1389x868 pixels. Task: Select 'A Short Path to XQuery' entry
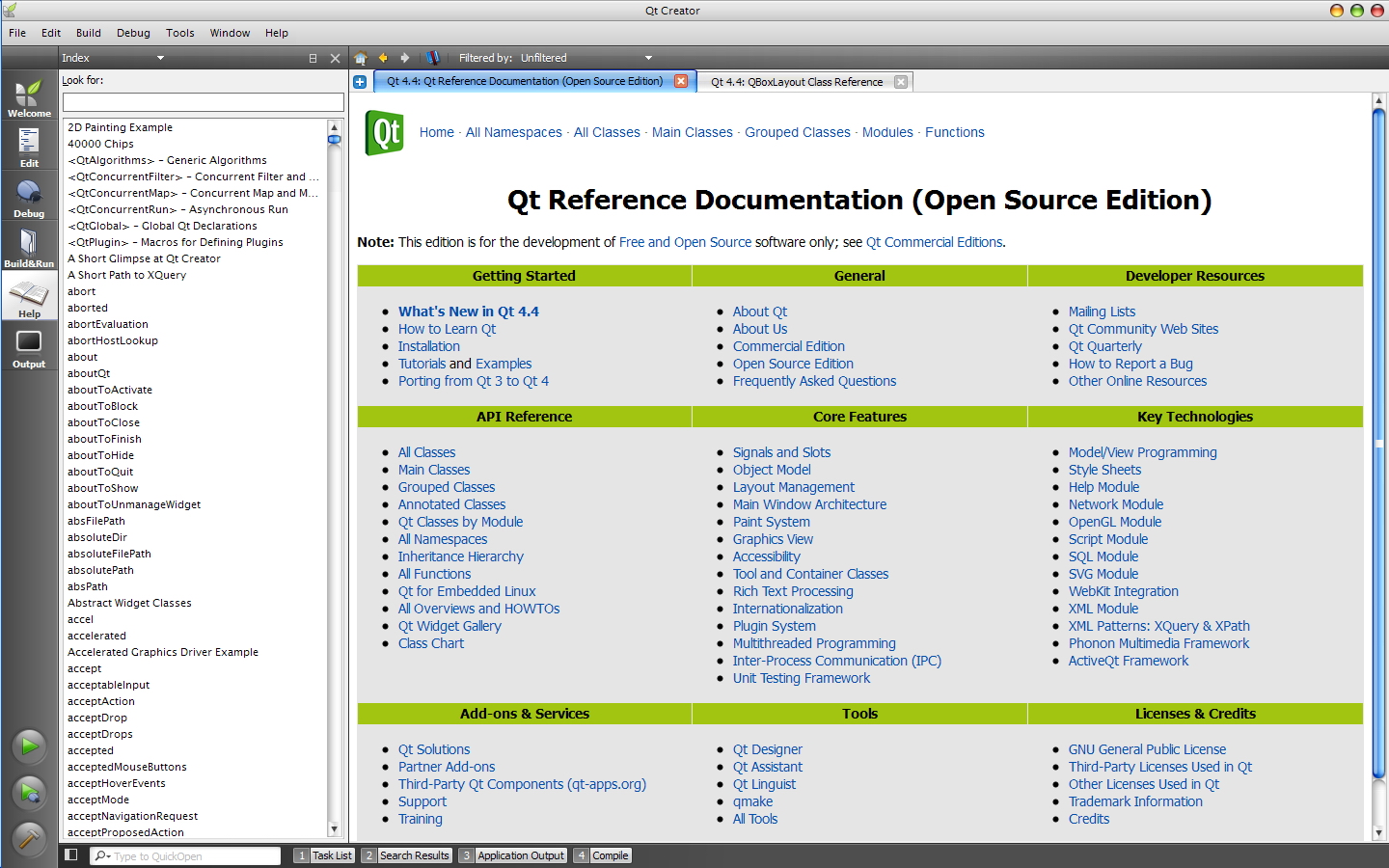click(x=127, y=275)
